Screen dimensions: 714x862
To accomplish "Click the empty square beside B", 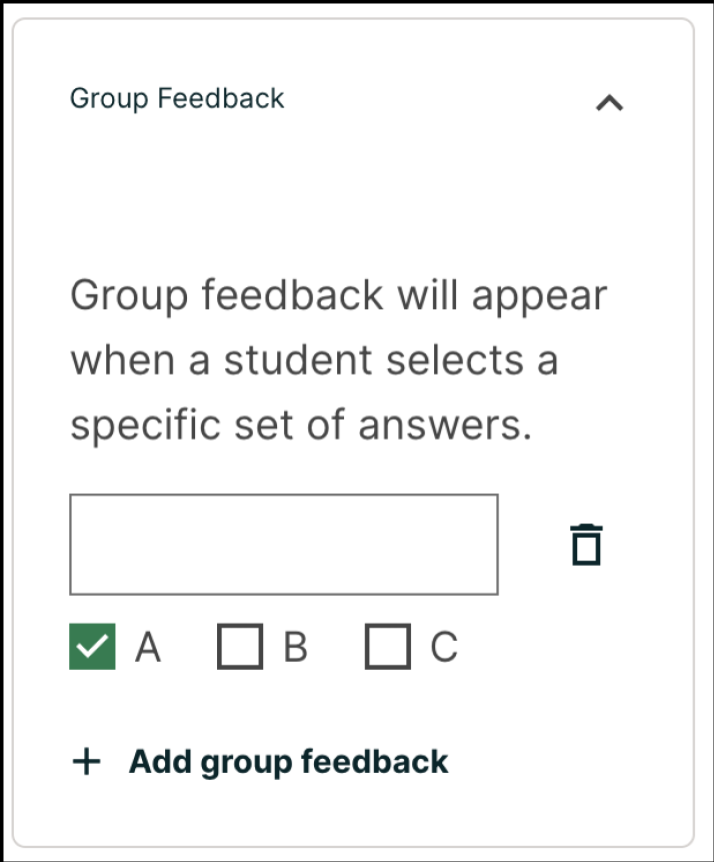I will (x=240, y=647).
